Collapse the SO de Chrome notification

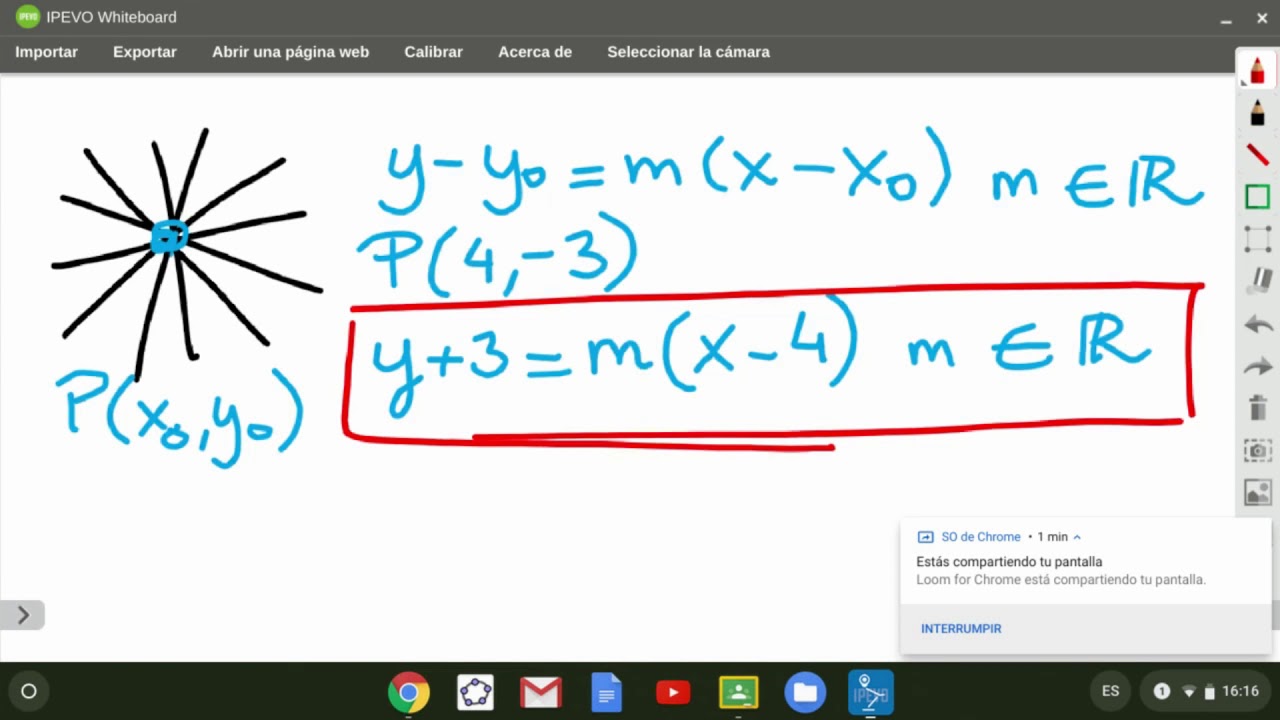coord(1077,537)
